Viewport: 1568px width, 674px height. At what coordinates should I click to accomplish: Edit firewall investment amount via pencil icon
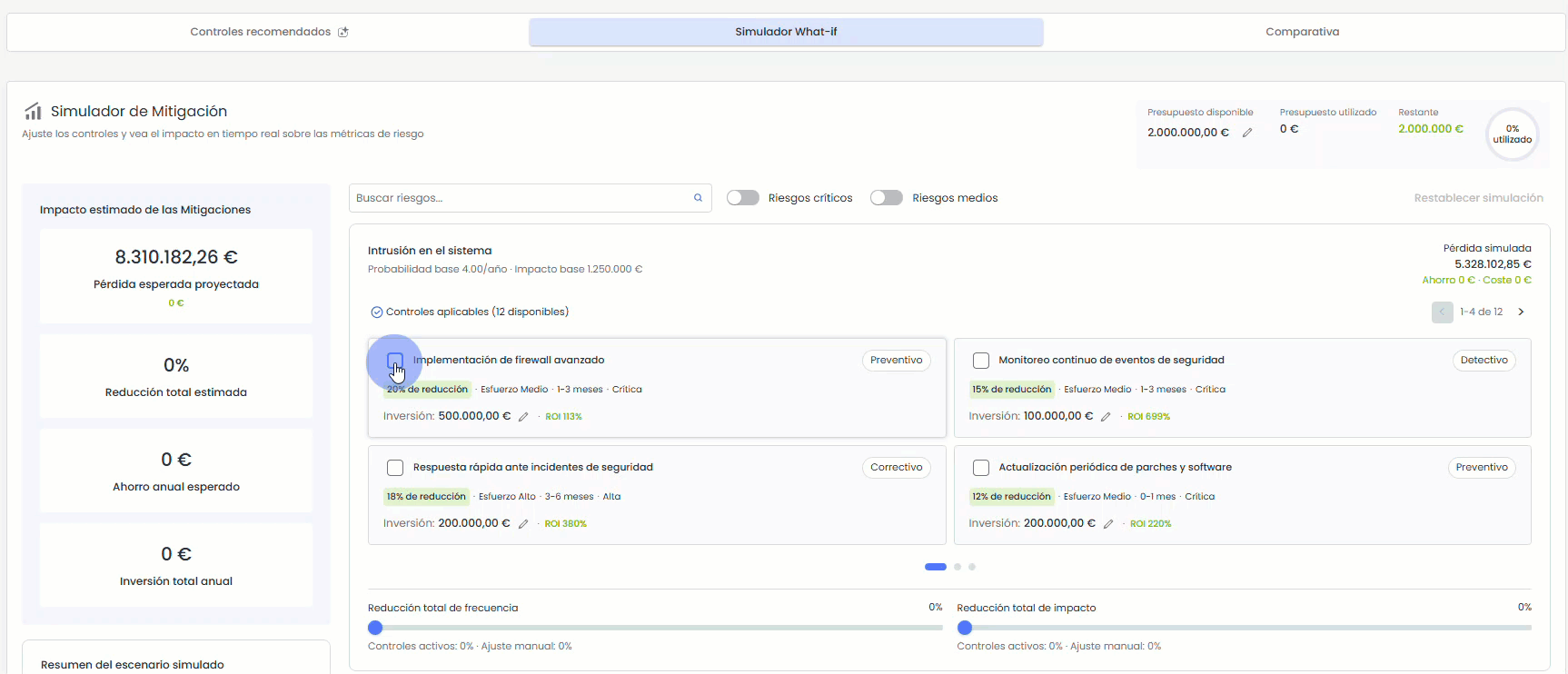tap(523, 417)
